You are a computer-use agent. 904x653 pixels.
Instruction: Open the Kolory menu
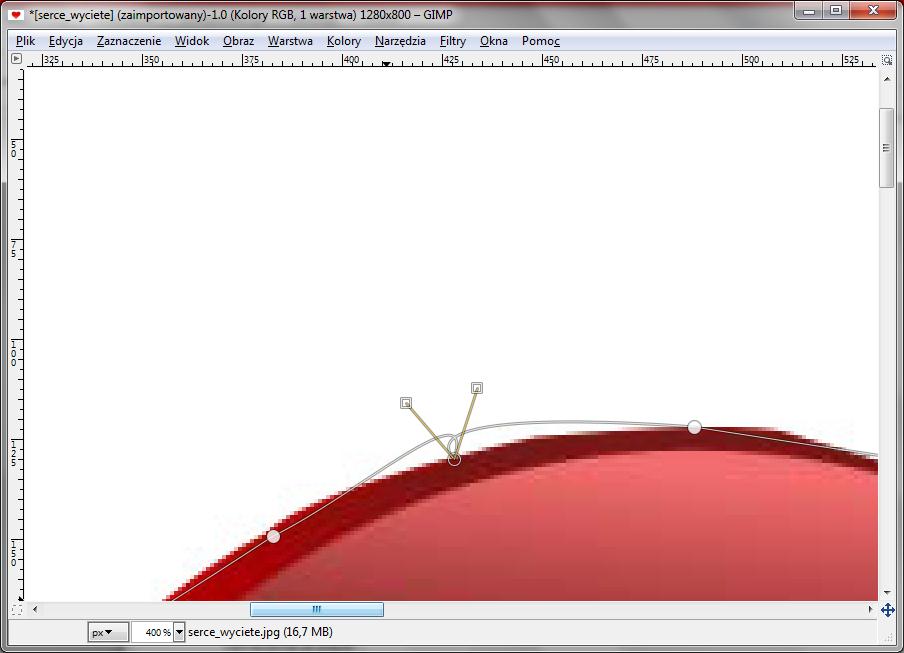344,41
